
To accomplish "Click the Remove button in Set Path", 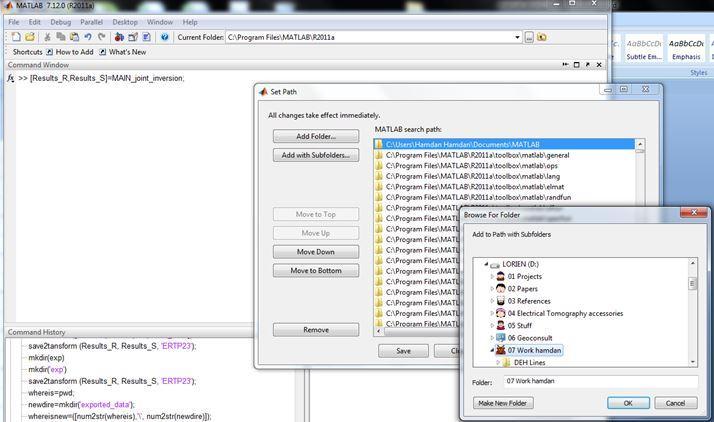I will pos(316,330).
